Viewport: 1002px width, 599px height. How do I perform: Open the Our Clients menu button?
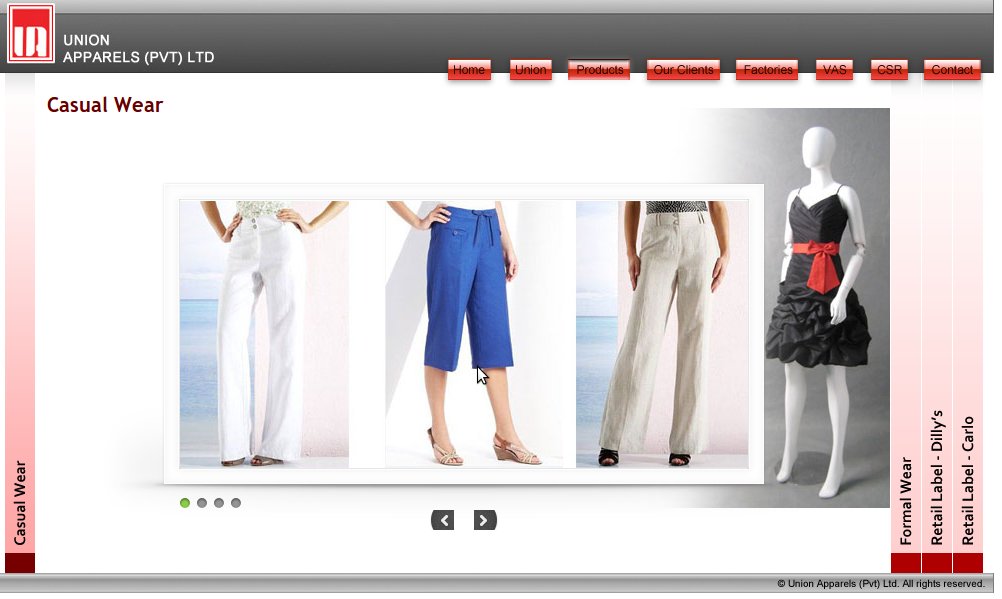683,70
